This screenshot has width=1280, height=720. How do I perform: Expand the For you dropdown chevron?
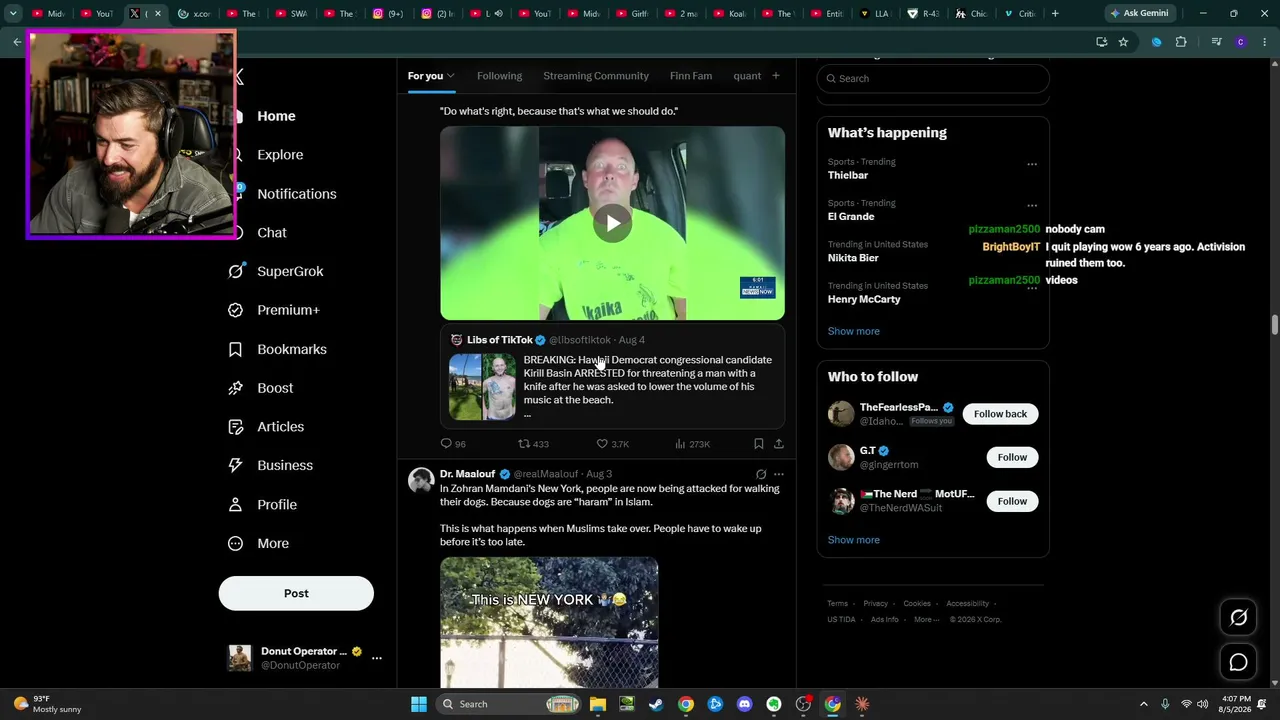451,76
